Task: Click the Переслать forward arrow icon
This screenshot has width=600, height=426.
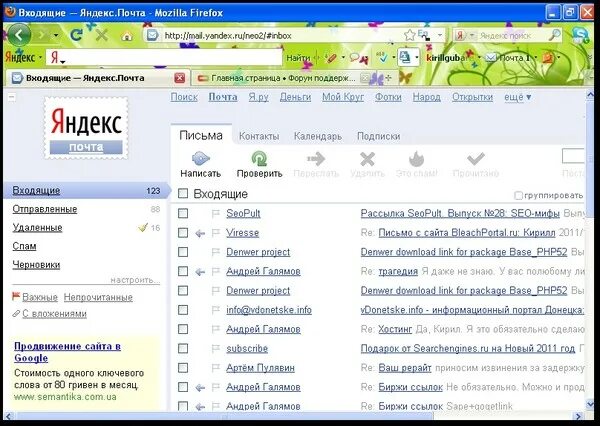Action: (x=316, y=158)
